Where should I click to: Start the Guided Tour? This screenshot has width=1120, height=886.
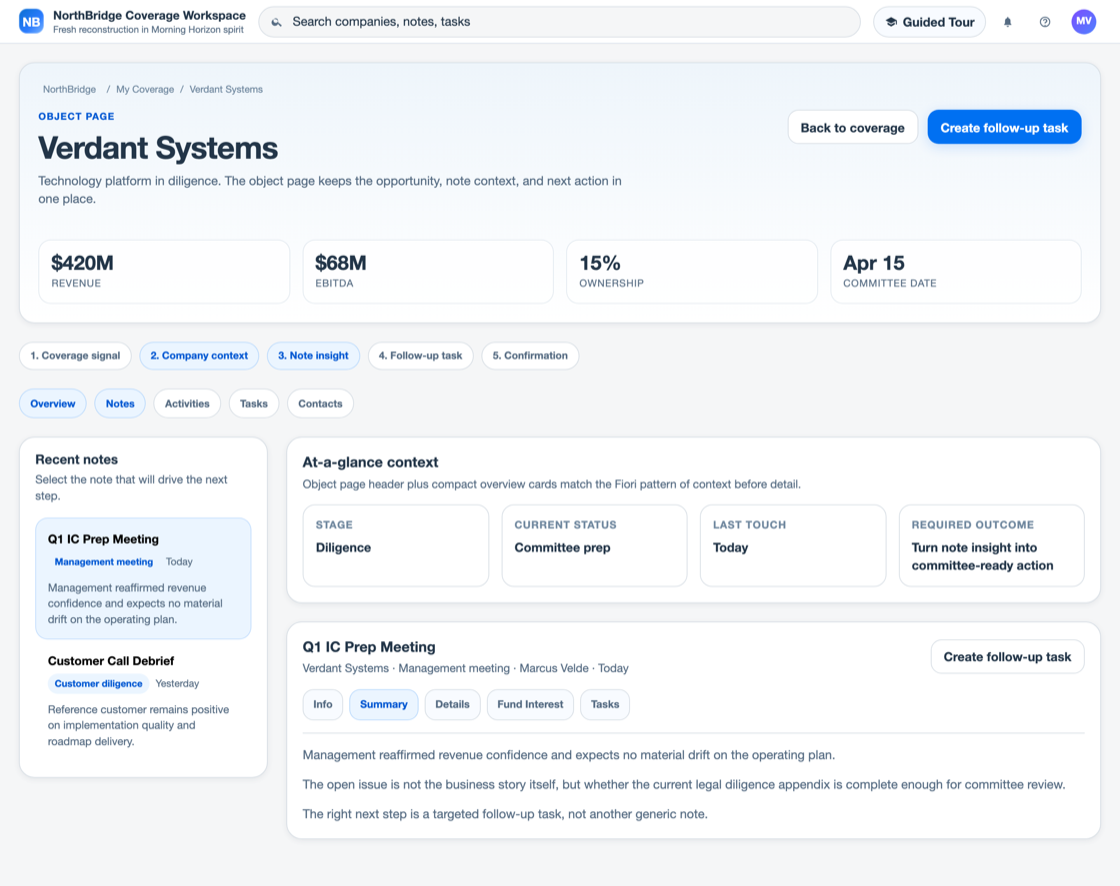pos(929,22)
